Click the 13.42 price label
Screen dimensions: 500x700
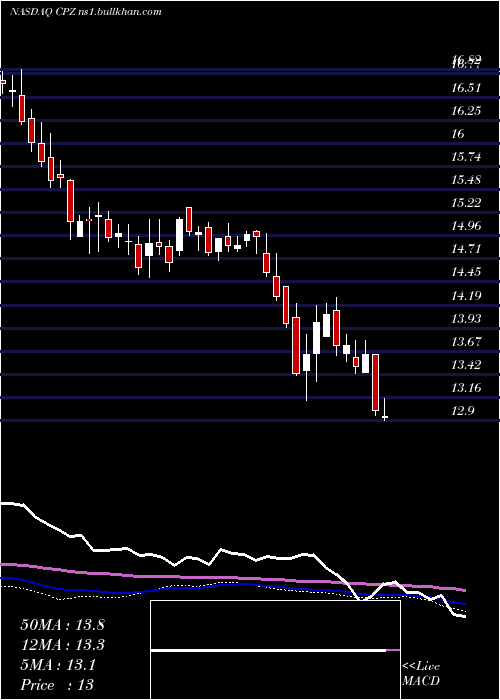[466, 365]
